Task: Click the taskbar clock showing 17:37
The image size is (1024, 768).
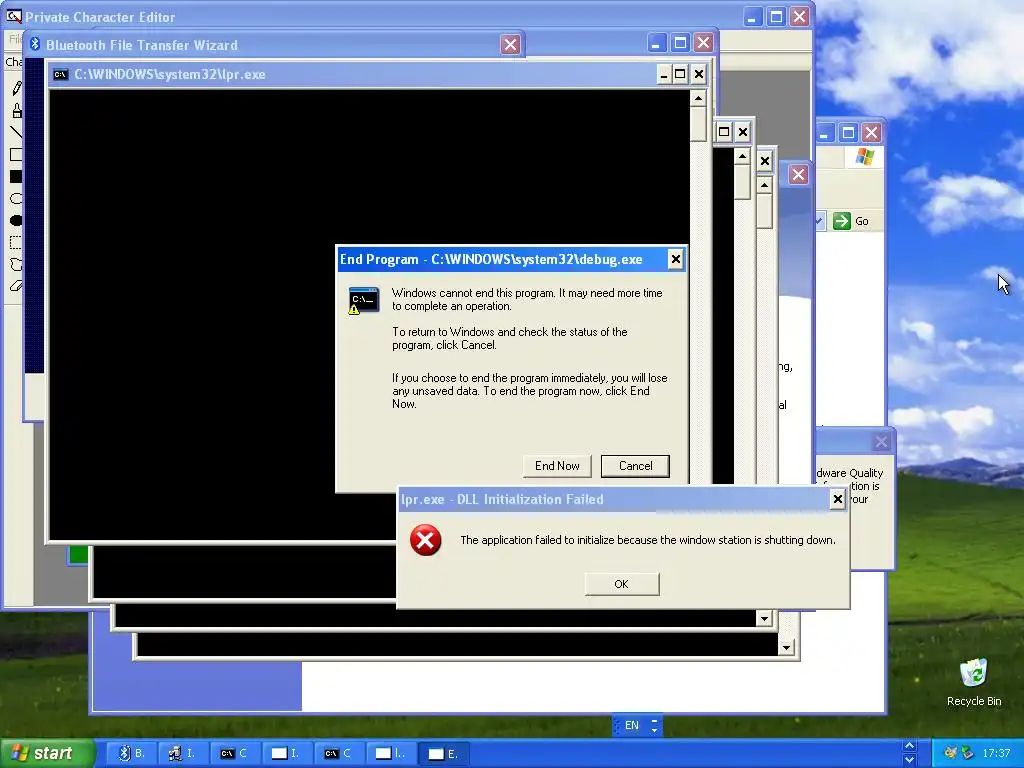Action: (x=996, y=753)
